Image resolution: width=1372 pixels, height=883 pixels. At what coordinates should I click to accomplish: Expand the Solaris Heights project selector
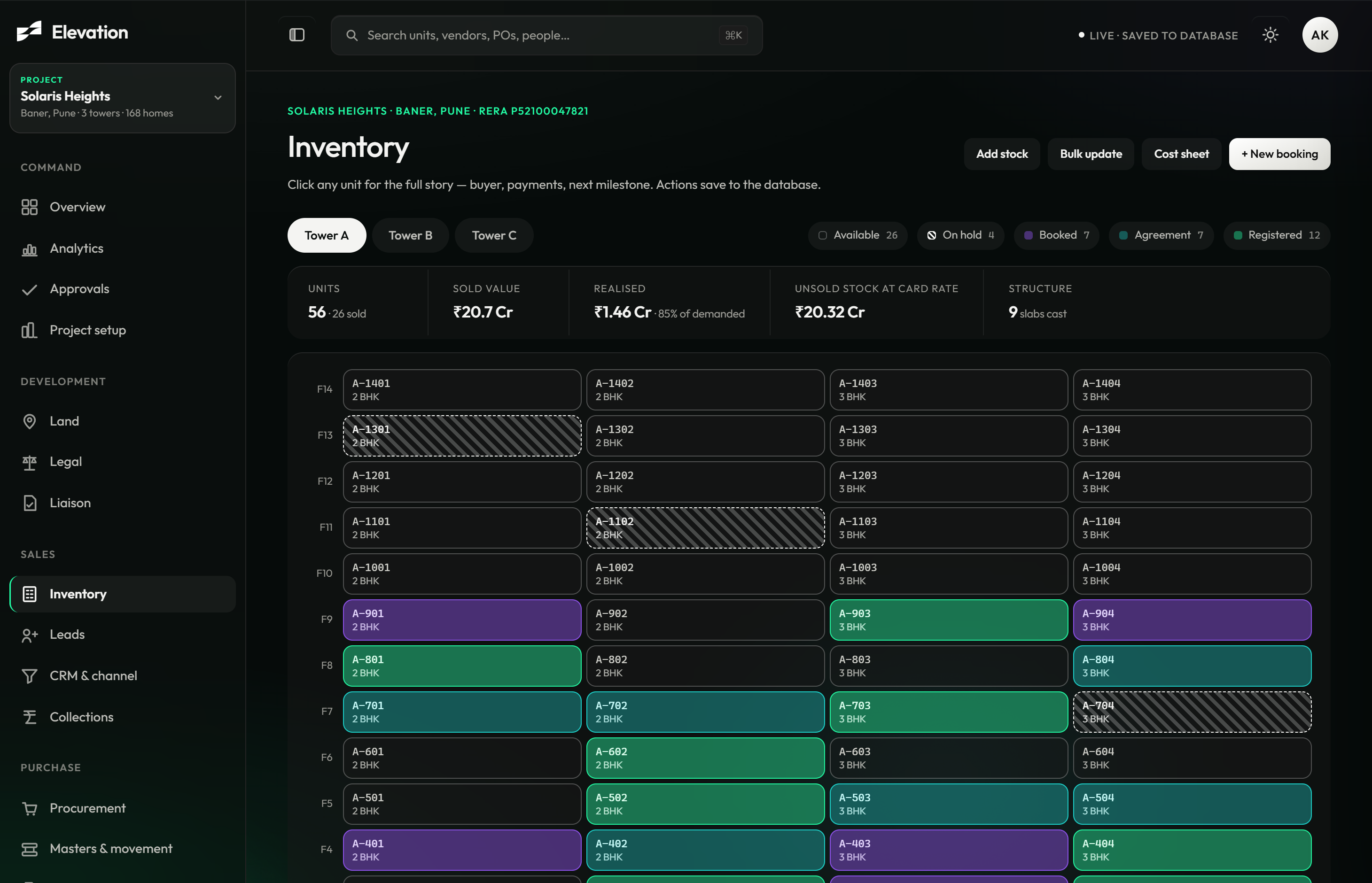pyautogui.click(x=122, y=98)
